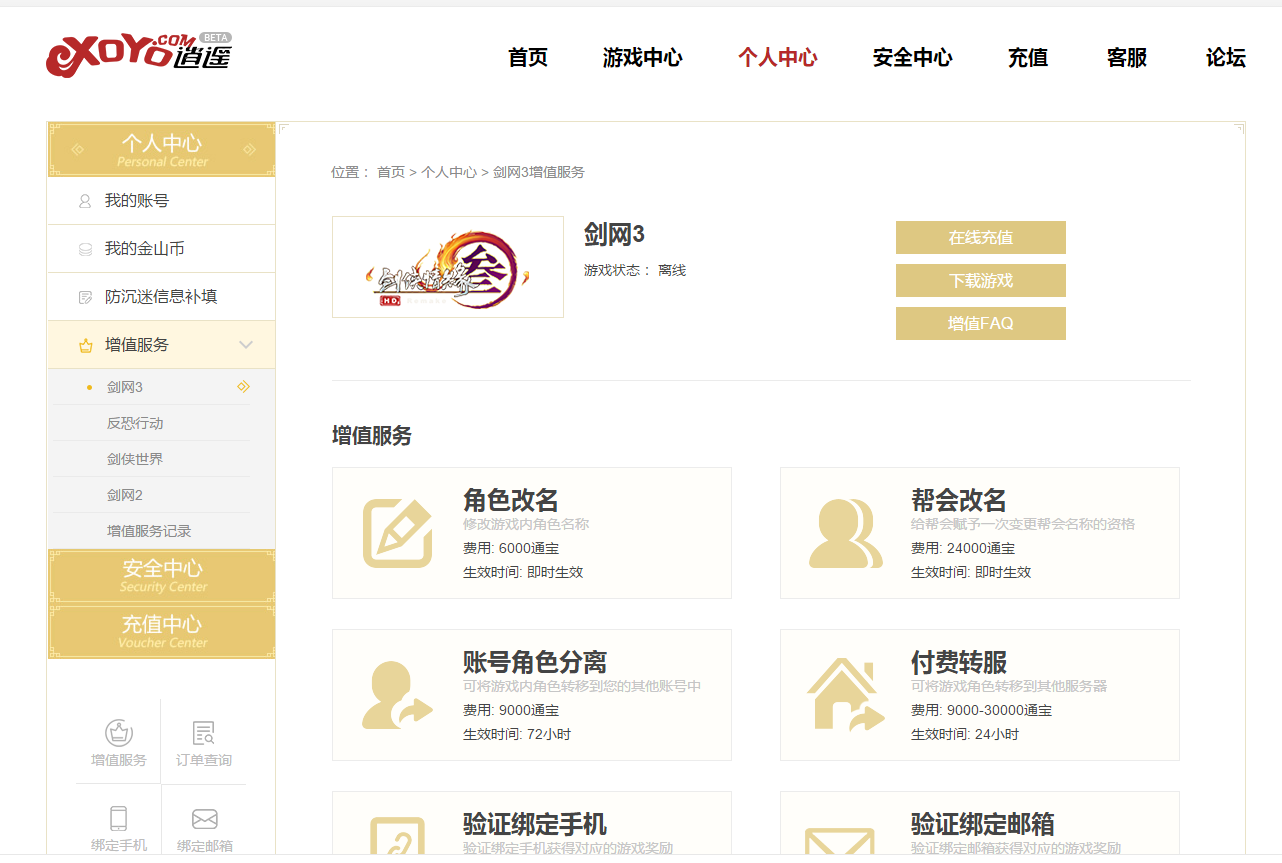Click the text 生效时间: 72小时
This screenshot has width=1282, height=863.
517,734
